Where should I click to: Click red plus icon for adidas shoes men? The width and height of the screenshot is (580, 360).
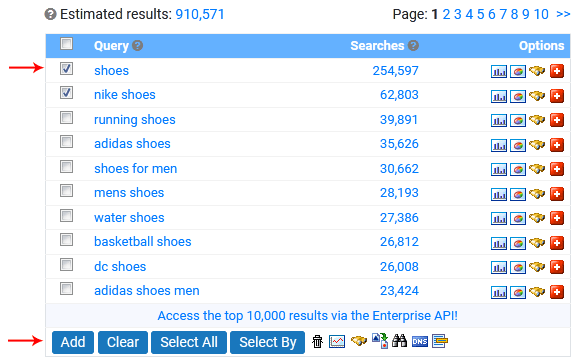coord(557,292)
